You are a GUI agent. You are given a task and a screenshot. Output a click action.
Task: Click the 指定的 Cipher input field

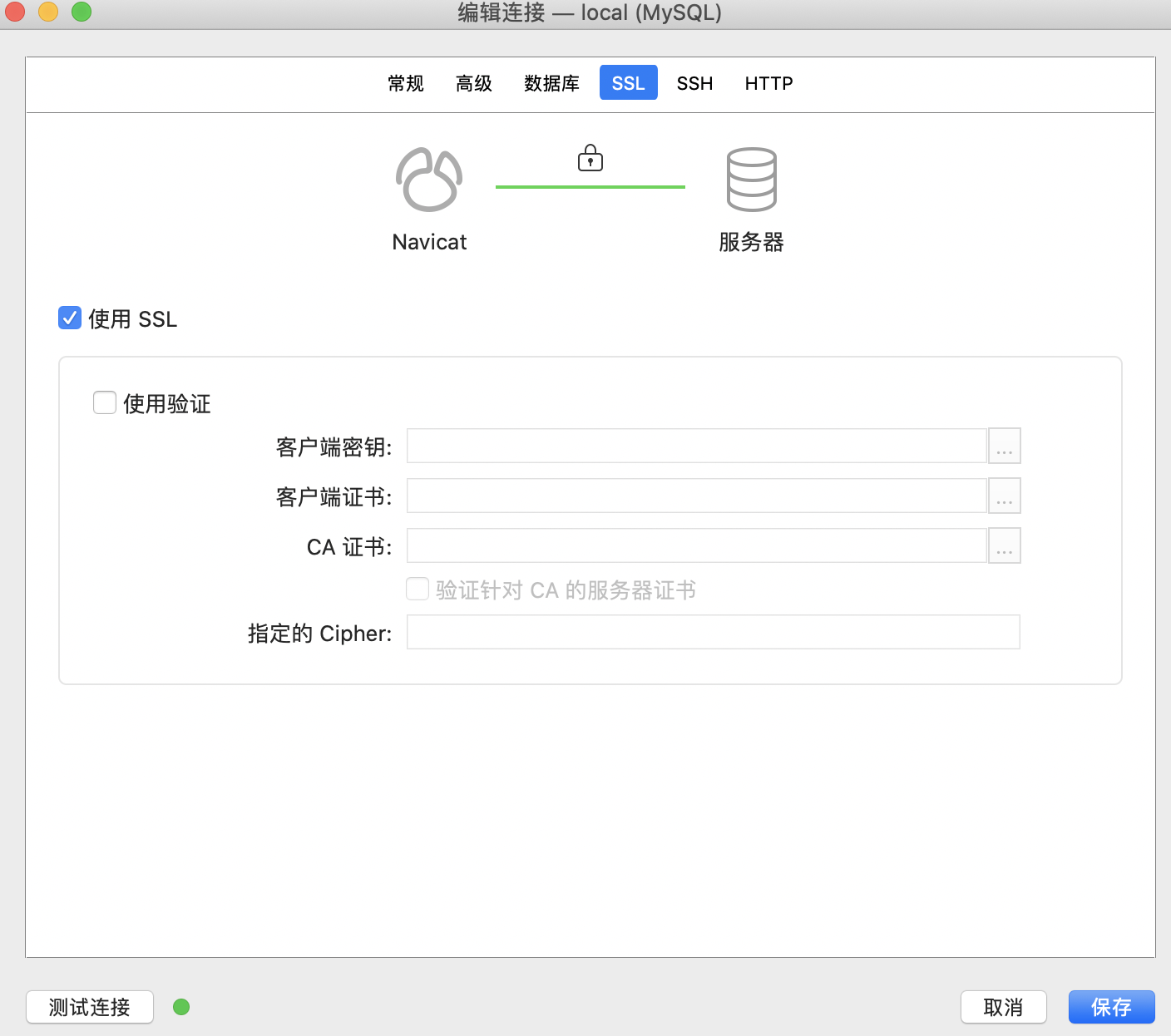pyautogui.click(x=714, y=632)
